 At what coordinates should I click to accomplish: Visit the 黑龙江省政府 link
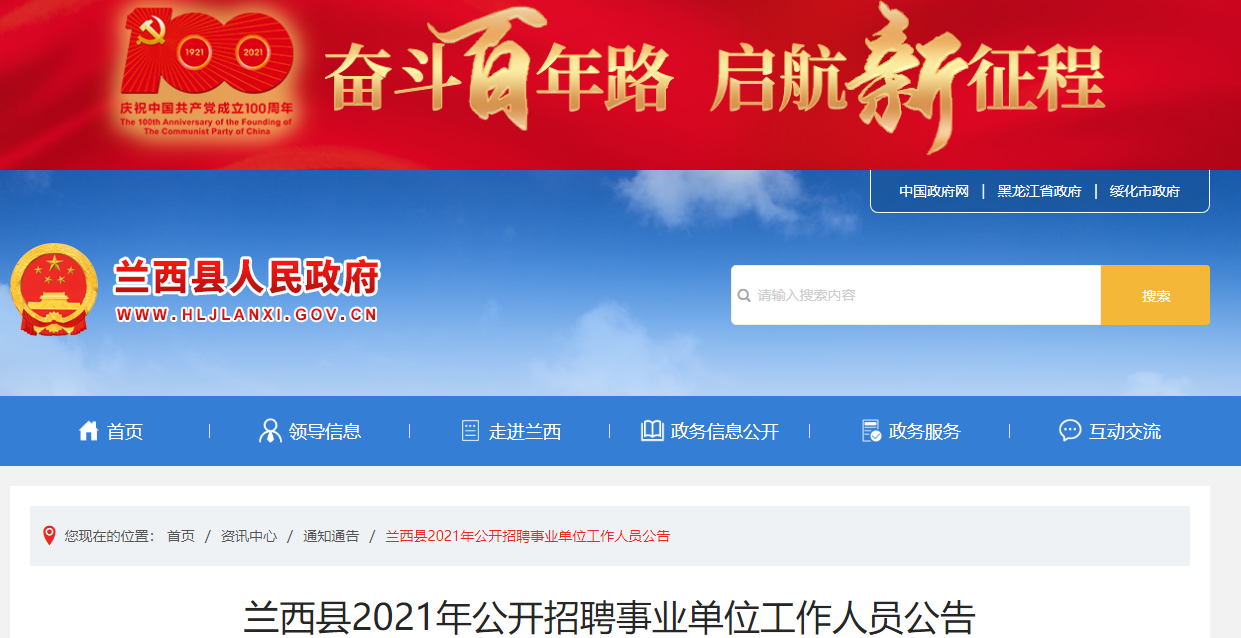click(1039, 191)
